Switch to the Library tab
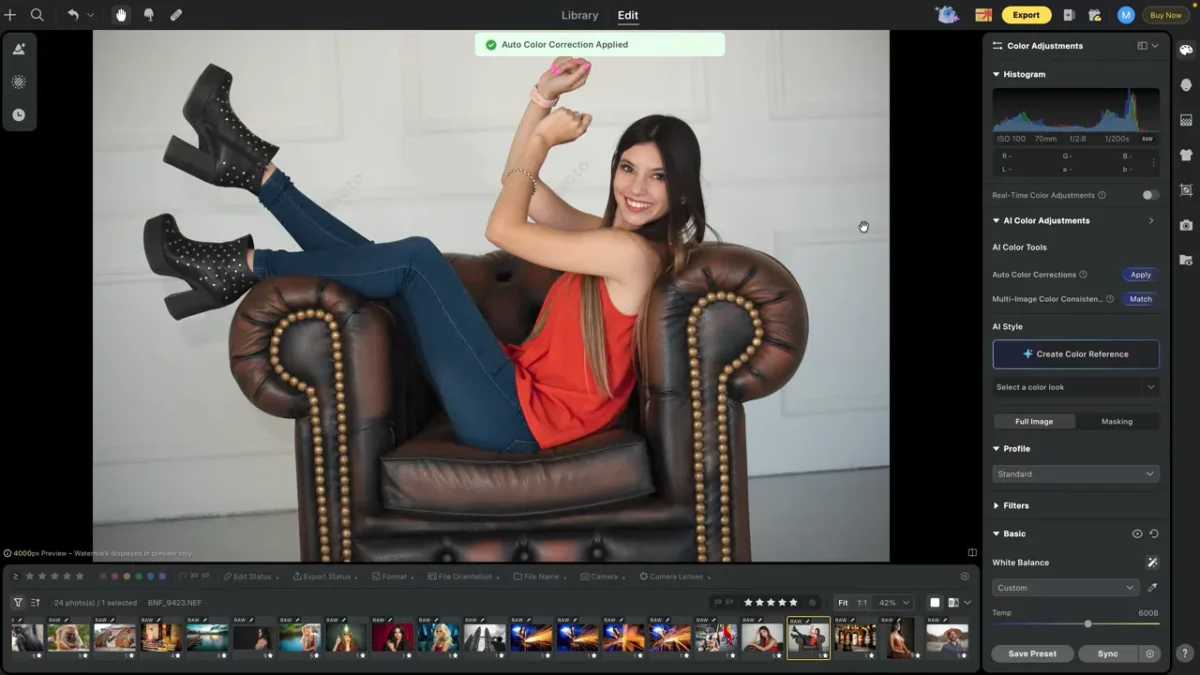 click(579, 15)
